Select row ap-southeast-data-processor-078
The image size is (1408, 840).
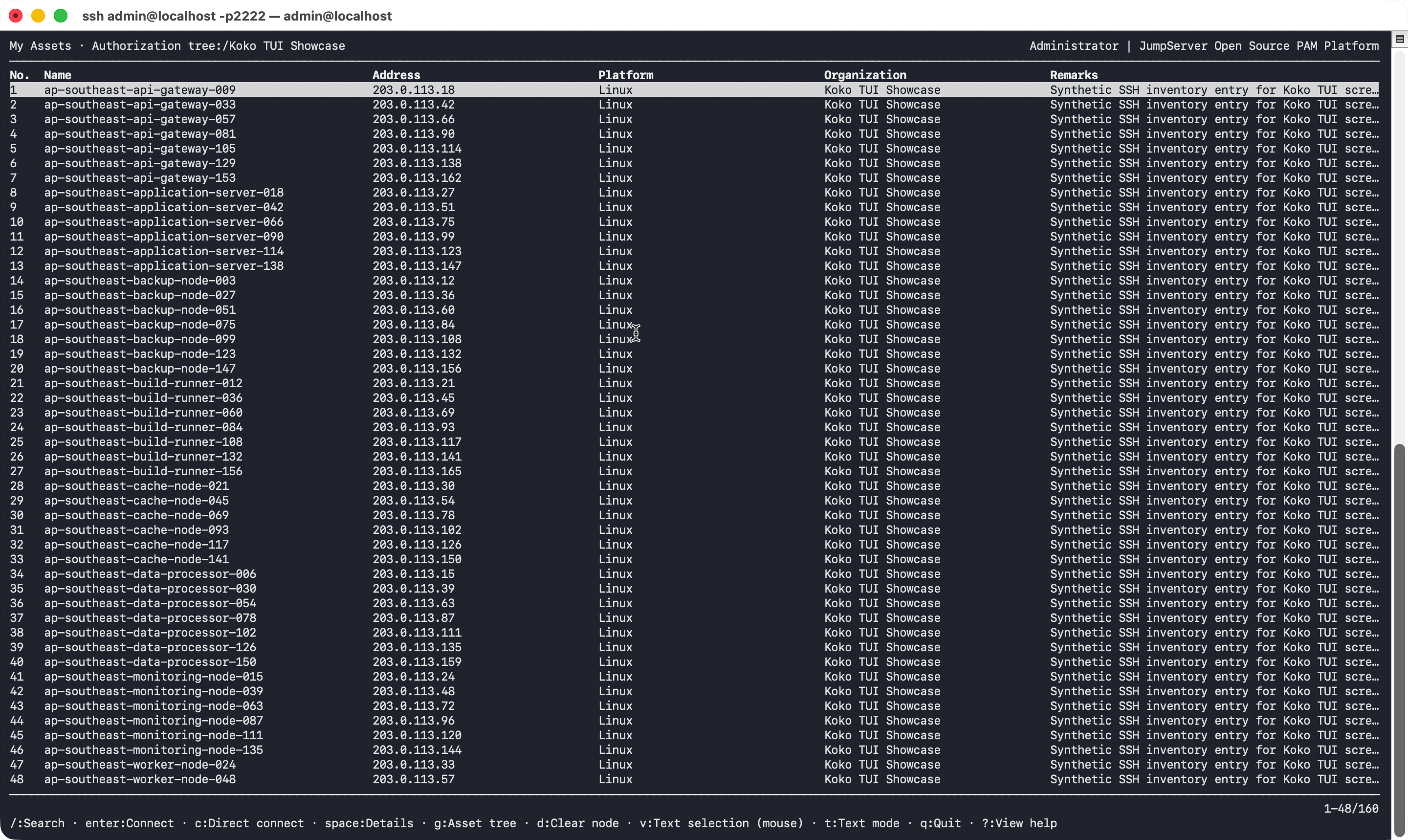pos(694,618)
